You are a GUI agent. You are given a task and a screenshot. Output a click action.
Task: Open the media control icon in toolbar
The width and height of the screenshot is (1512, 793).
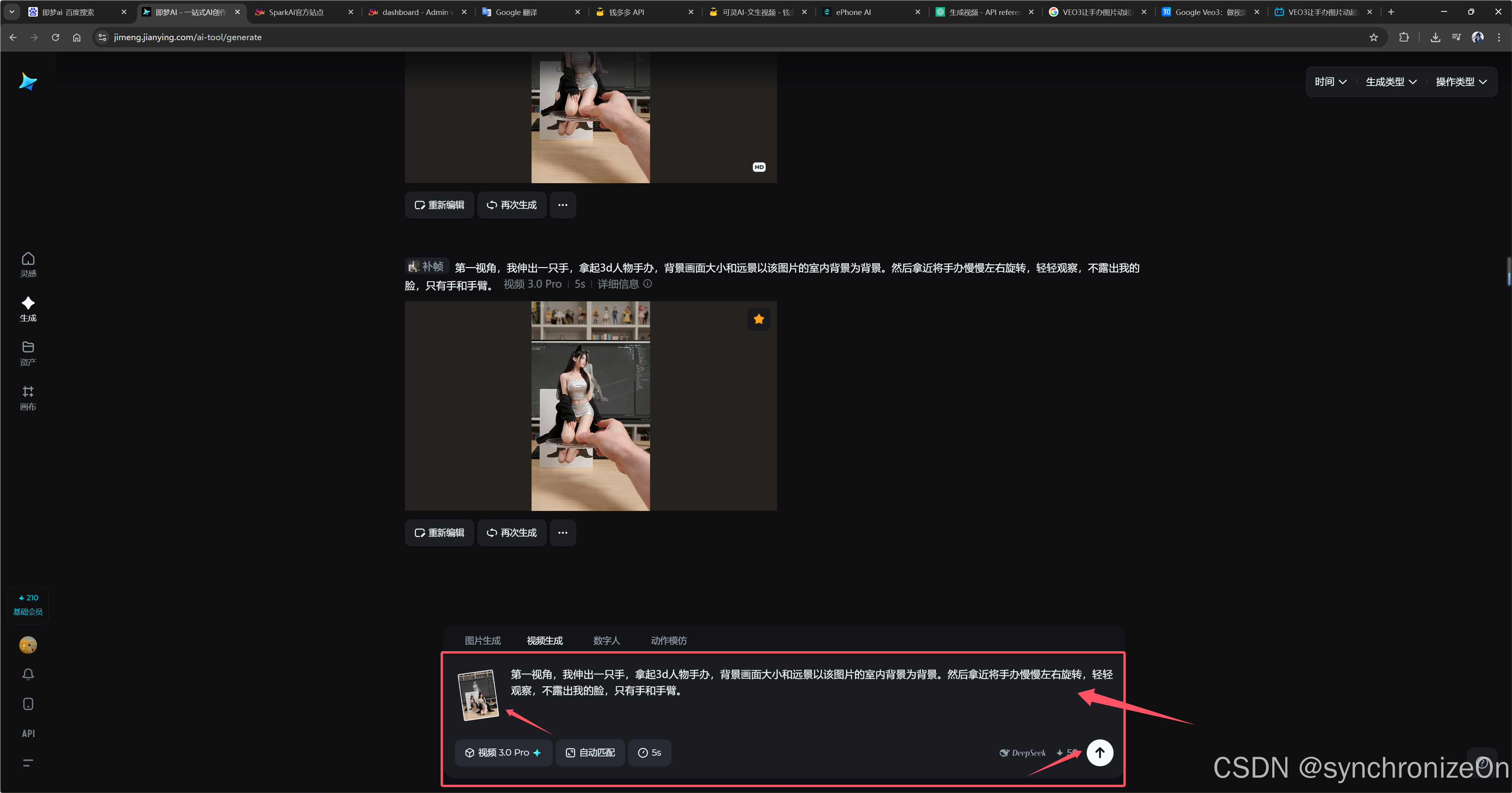1456,37
